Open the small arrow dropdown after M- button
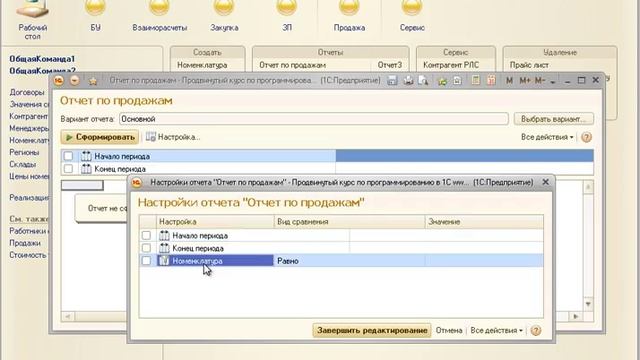 (x=553, y=81)
